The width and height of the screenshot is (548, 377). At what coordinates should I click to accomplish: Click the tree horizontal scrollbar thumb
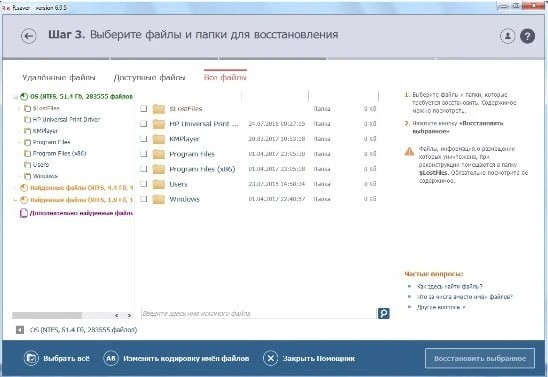[x=47, y=316]
